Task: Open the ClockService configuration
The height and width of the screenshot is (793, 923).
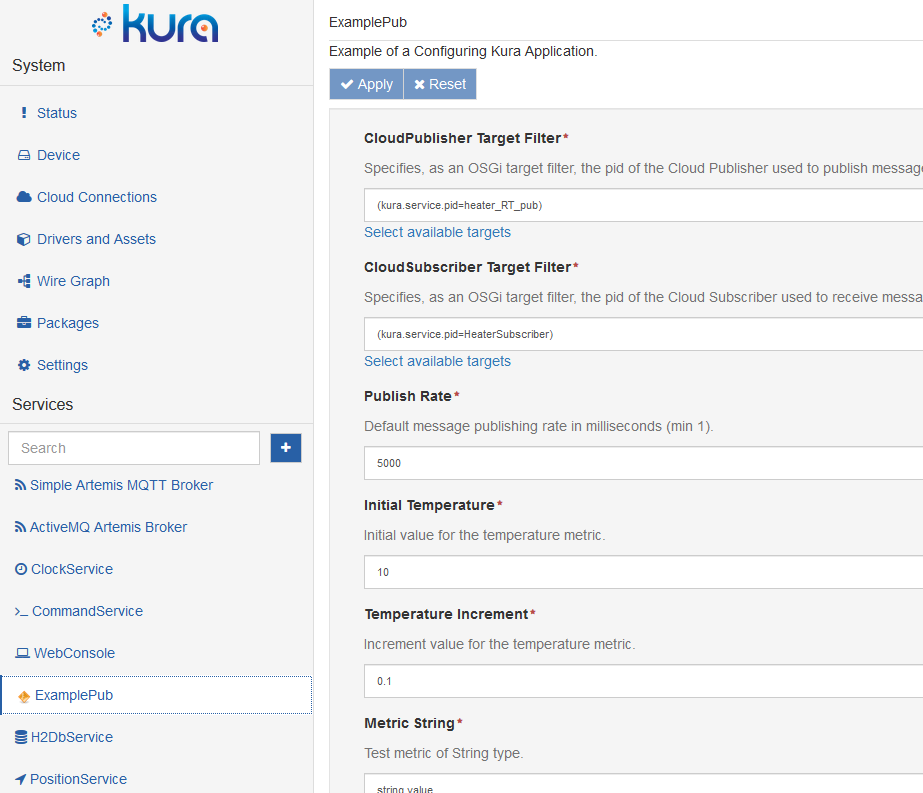Action: (72, 569)
